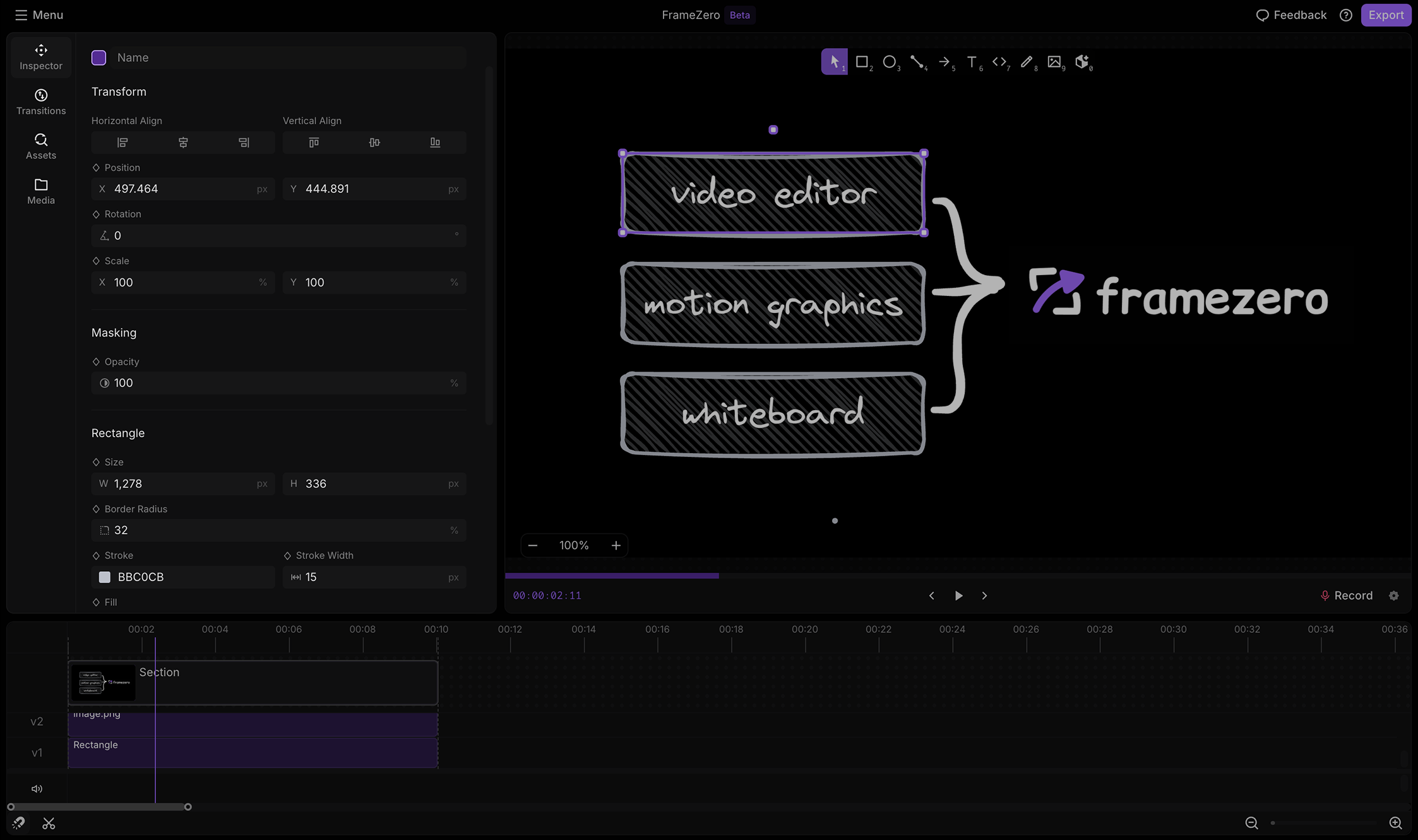
Task: Expand the Masking section
Action: (114, 333)
